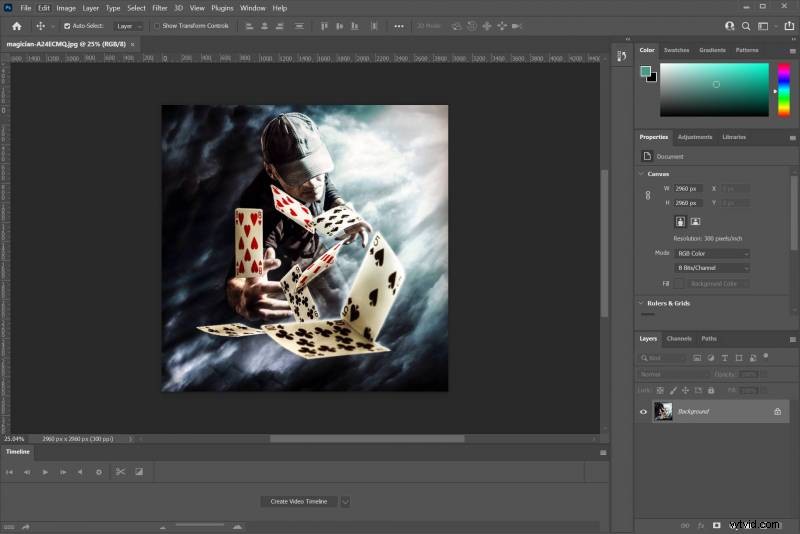Toggle the link width and height chain icon

click(648, 195)
